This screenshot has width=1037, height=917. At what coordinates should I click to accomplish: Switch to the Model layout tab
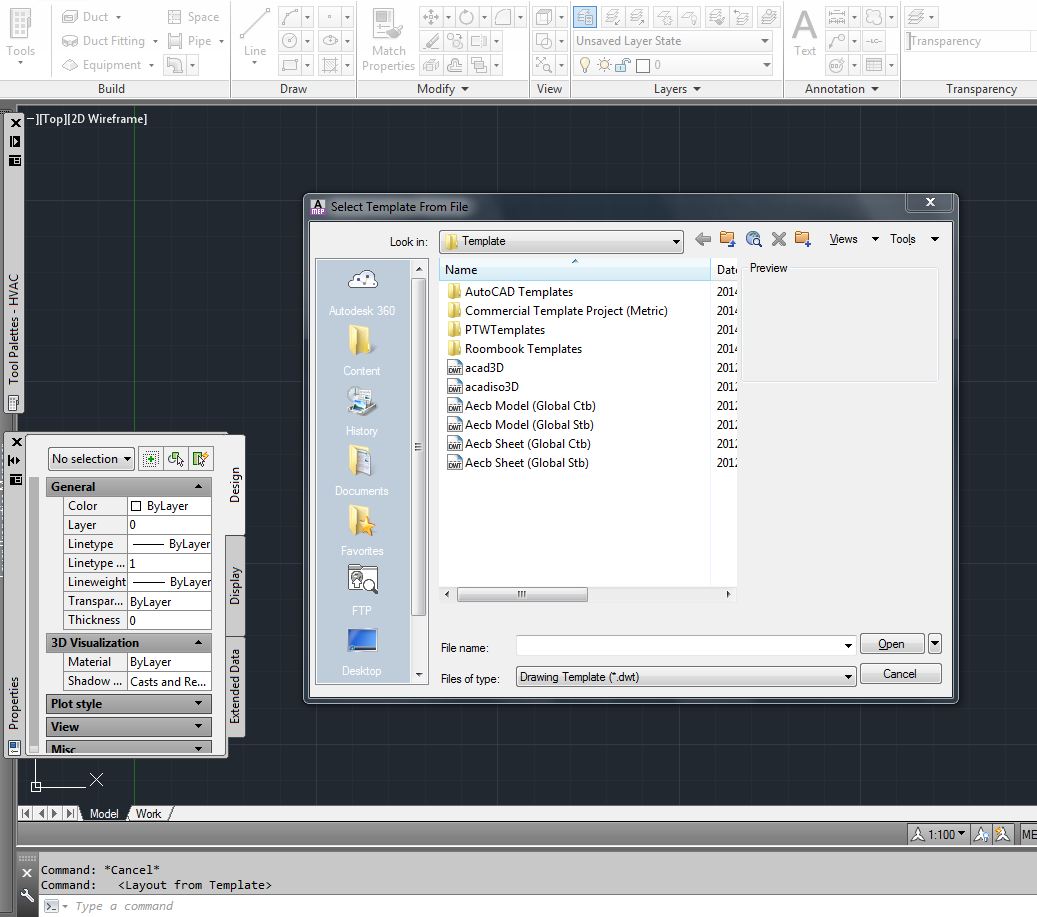(104, 814)
